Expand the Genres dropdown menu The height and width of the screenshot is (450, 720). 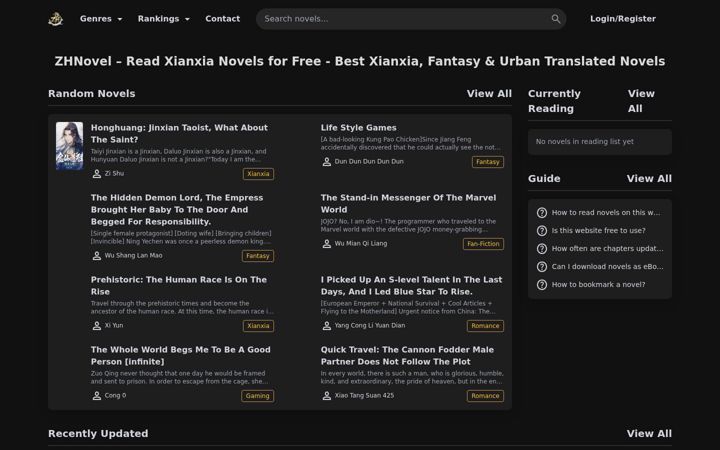(x=101, y=19)
